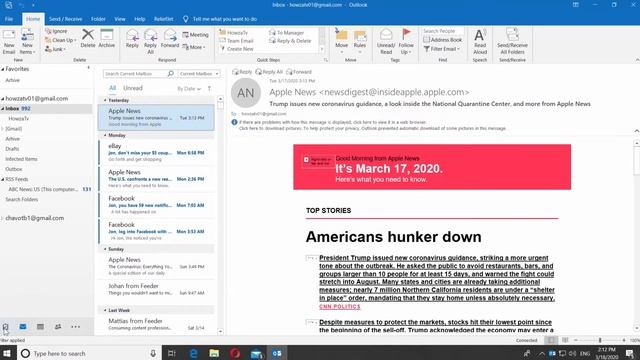Forward the email using ribbon button

click(170, 39)
